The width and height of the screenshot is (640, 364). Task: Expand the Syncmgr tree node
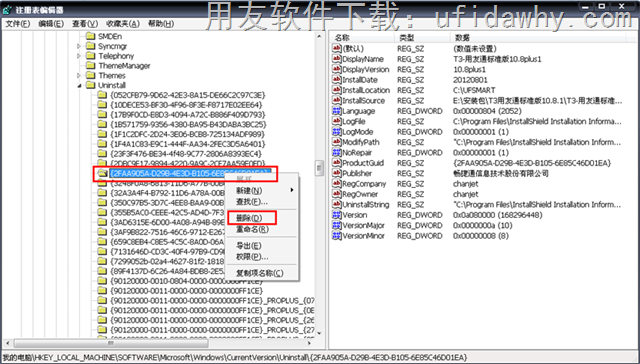[x=79, y=46]
